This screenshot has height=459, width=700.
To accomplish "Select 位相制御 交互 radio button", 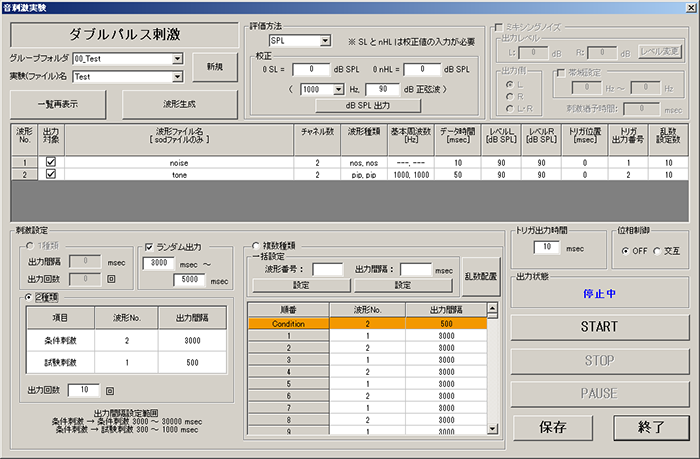I will (657, 251).
